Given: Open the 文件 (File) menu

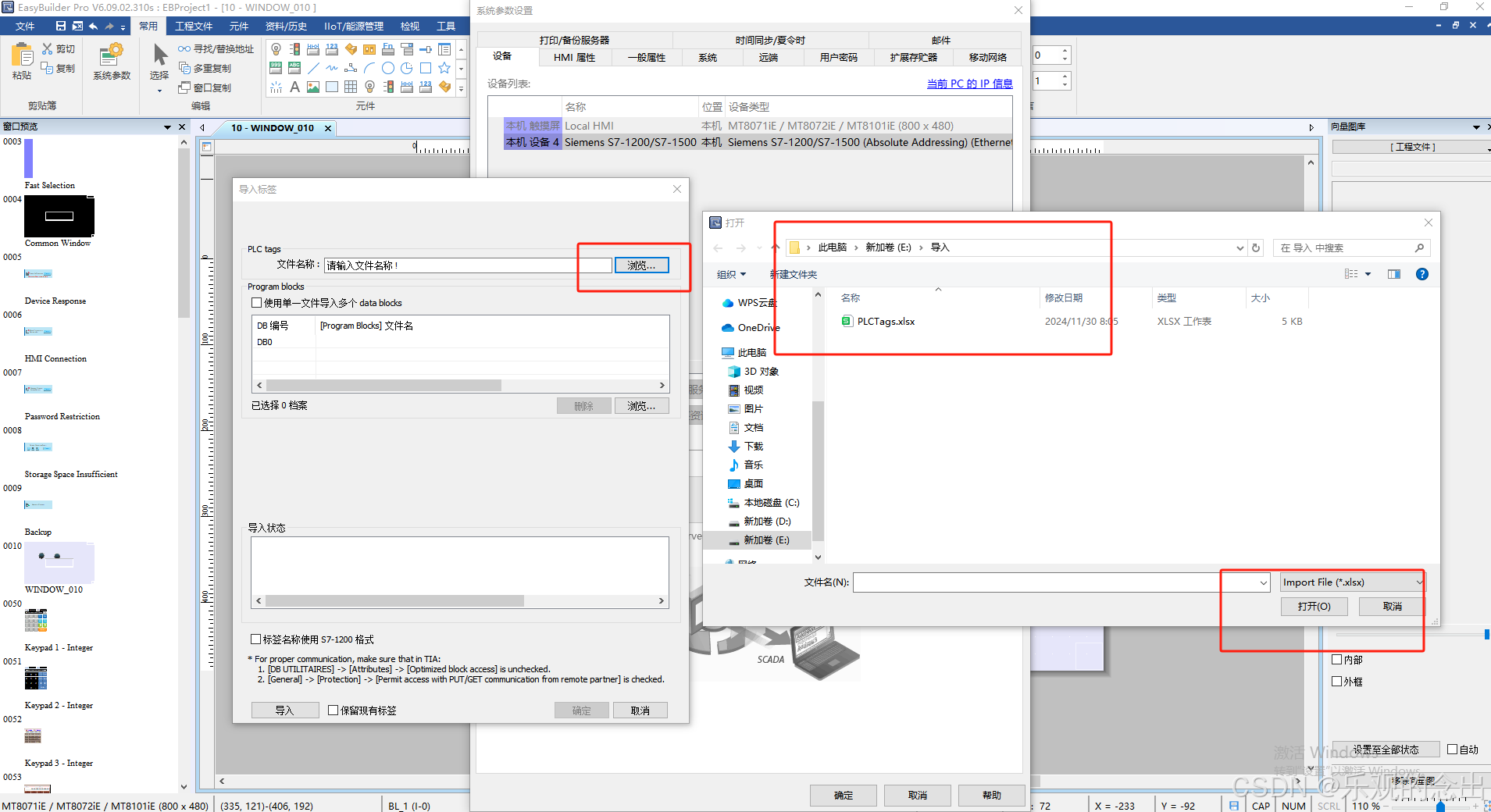Looking at the screenshot, I should (x=24, y=27).
